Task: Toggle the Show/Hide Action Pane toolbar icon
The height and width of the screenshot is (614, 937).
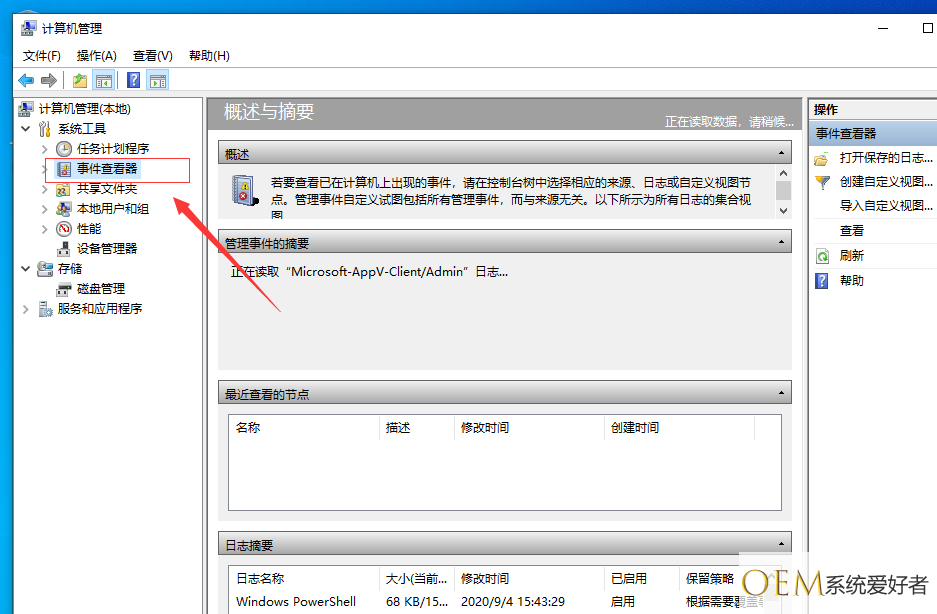Action: point(158,81)
